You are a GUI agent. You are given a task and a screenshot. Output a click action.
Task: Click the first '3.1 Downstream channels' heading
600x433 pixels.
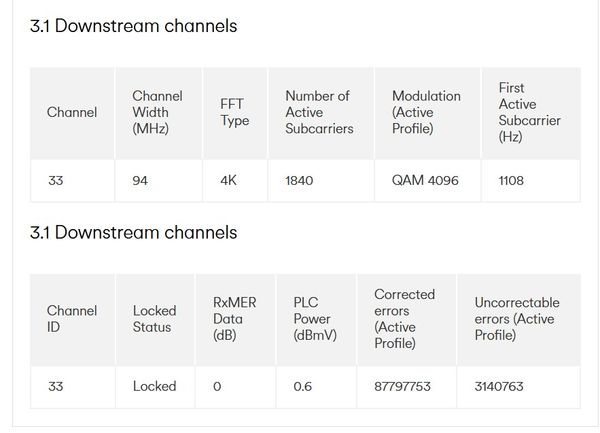[134, 27]
